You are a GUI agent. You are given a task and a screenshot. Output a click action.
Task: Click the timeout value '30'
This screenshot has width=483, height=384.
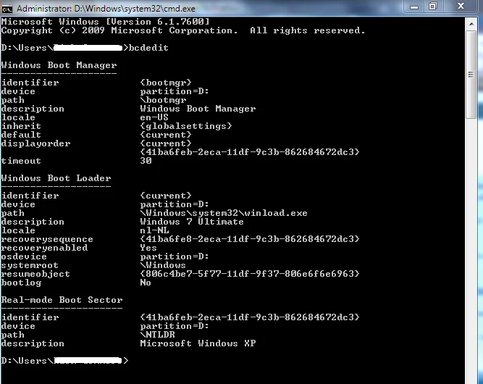pos(146,161)
